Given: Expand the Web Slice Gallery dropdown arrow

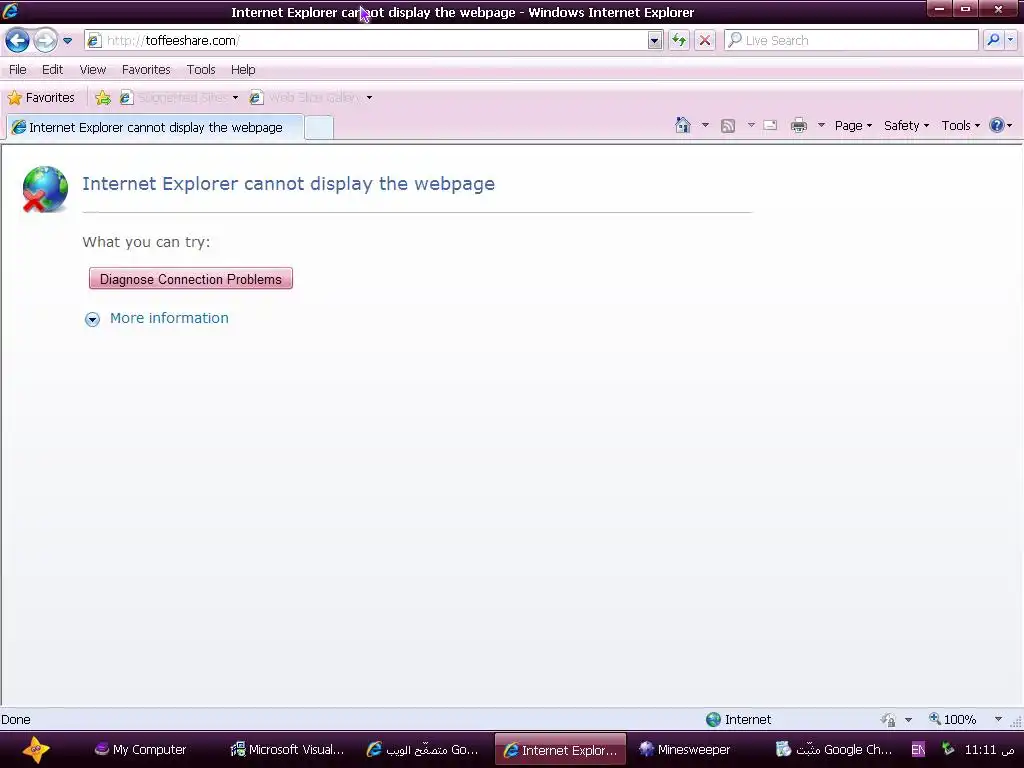Looking at the screenshot, I should pos(369,98).
